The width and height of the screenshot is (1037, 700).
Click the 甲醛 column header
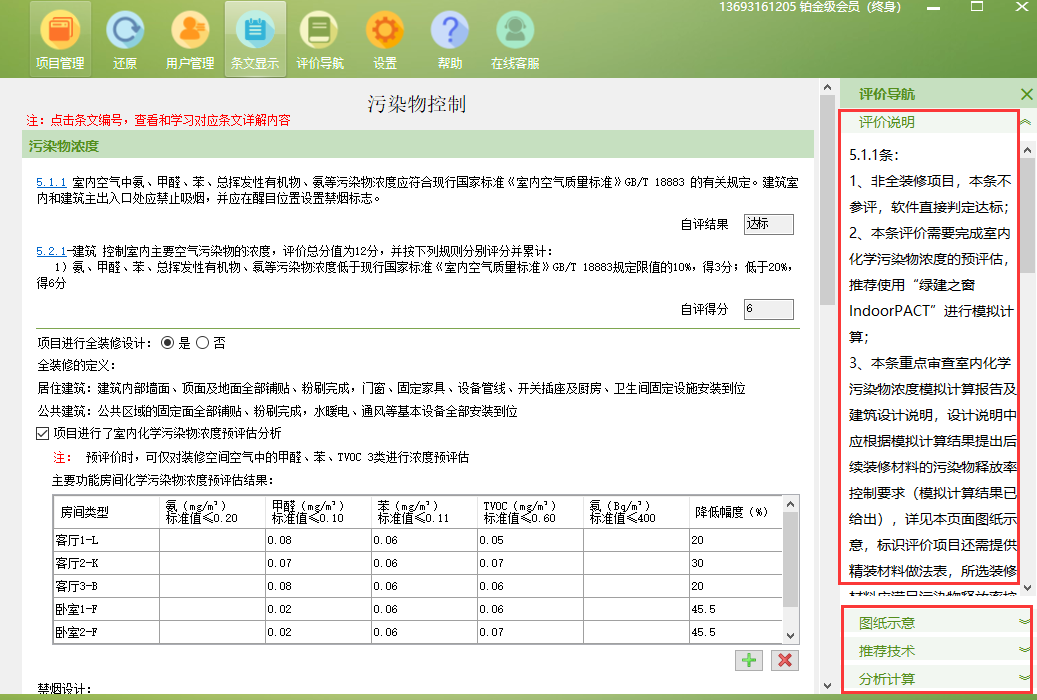coord(318,512)
